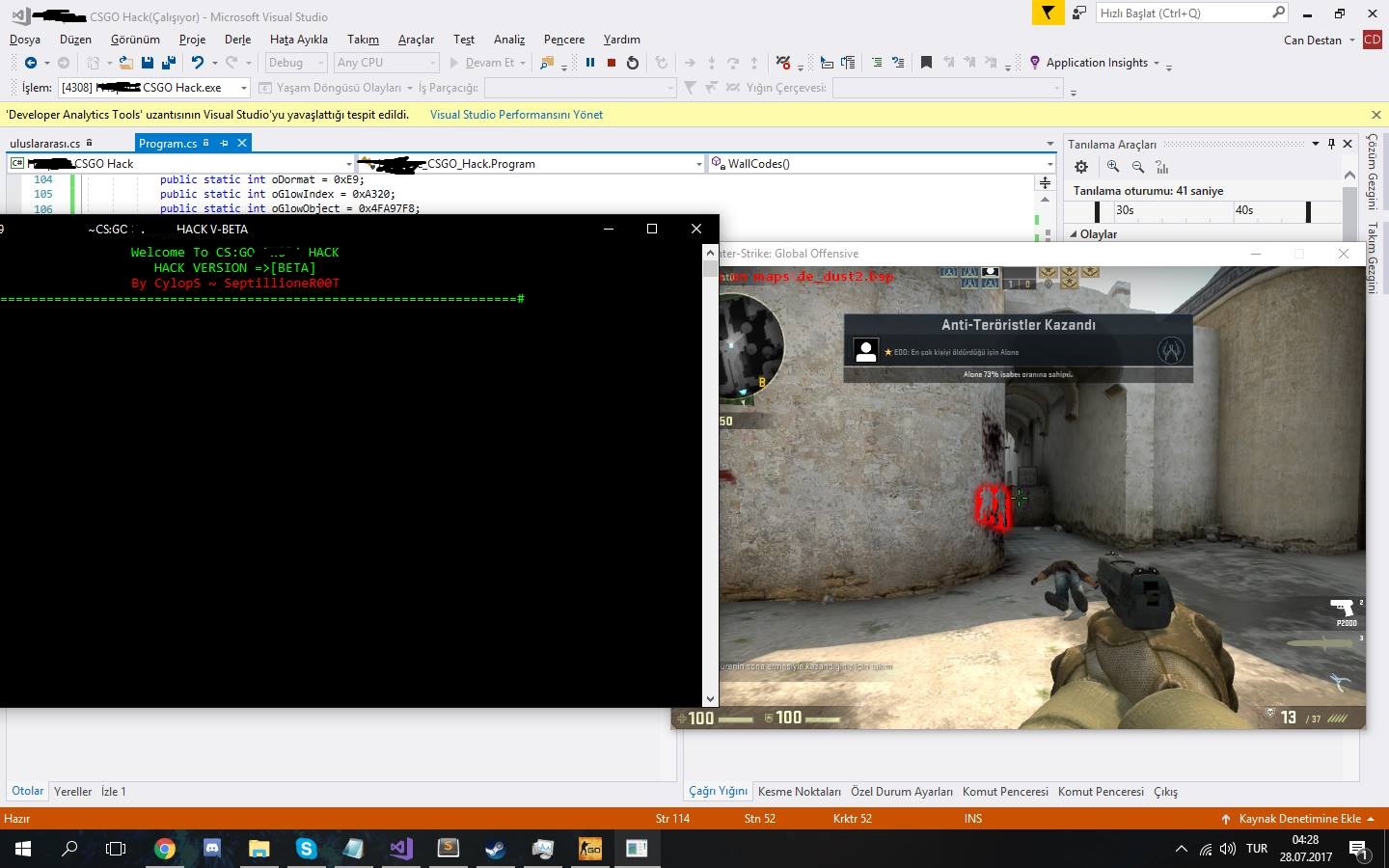Open the Çözüm Gezgini side tab
The height and width of the screenshot is (868, 1389).
click(x=1373, y=172)
